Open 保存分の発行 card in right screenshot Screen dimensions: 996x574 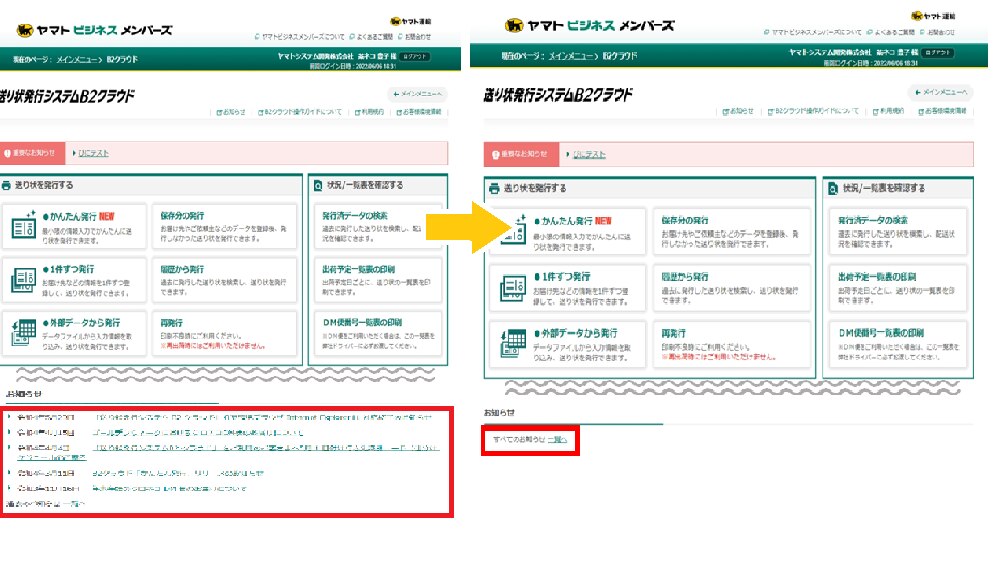(732, 232)
